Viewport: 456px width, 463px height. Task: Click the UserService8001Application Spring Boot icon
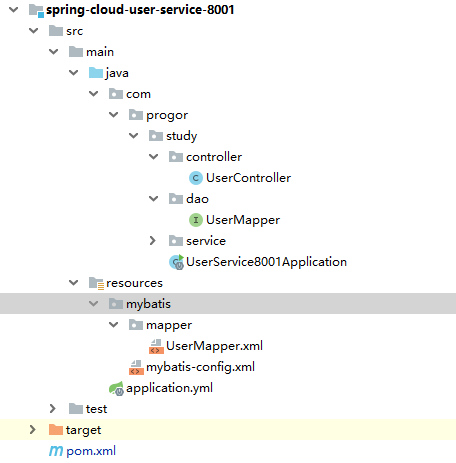click(176, 262)
